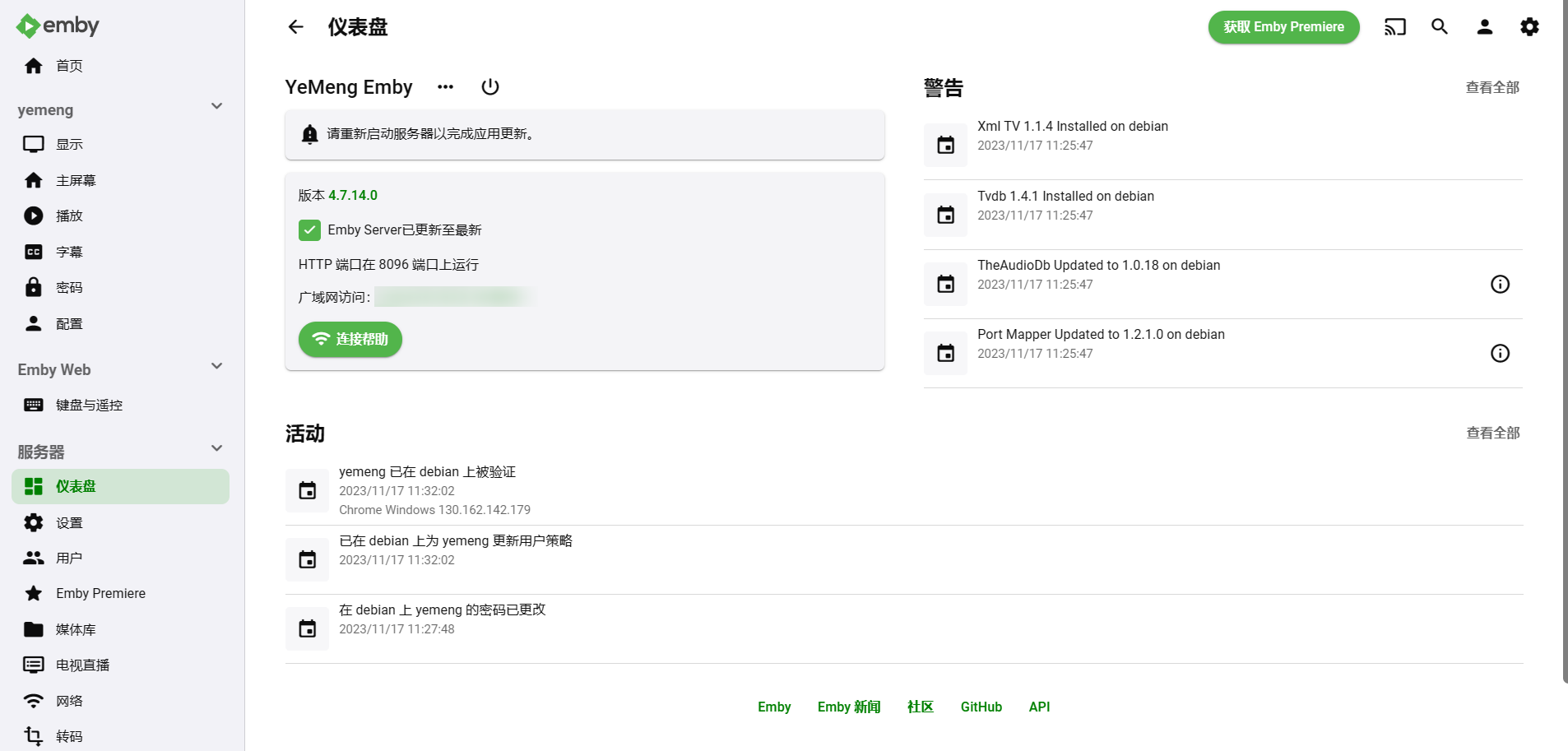1568x751 pixels.
Task: Click the server power icon
Action: click(490, 87)
